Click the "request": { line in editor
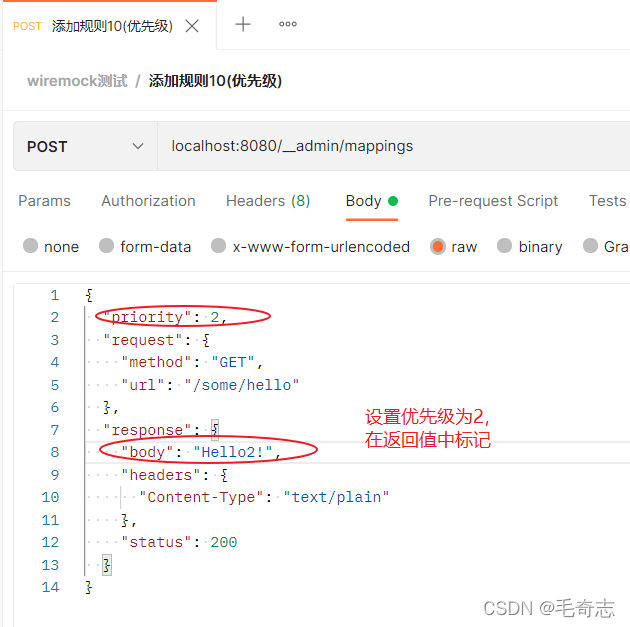 coord(156,340)
